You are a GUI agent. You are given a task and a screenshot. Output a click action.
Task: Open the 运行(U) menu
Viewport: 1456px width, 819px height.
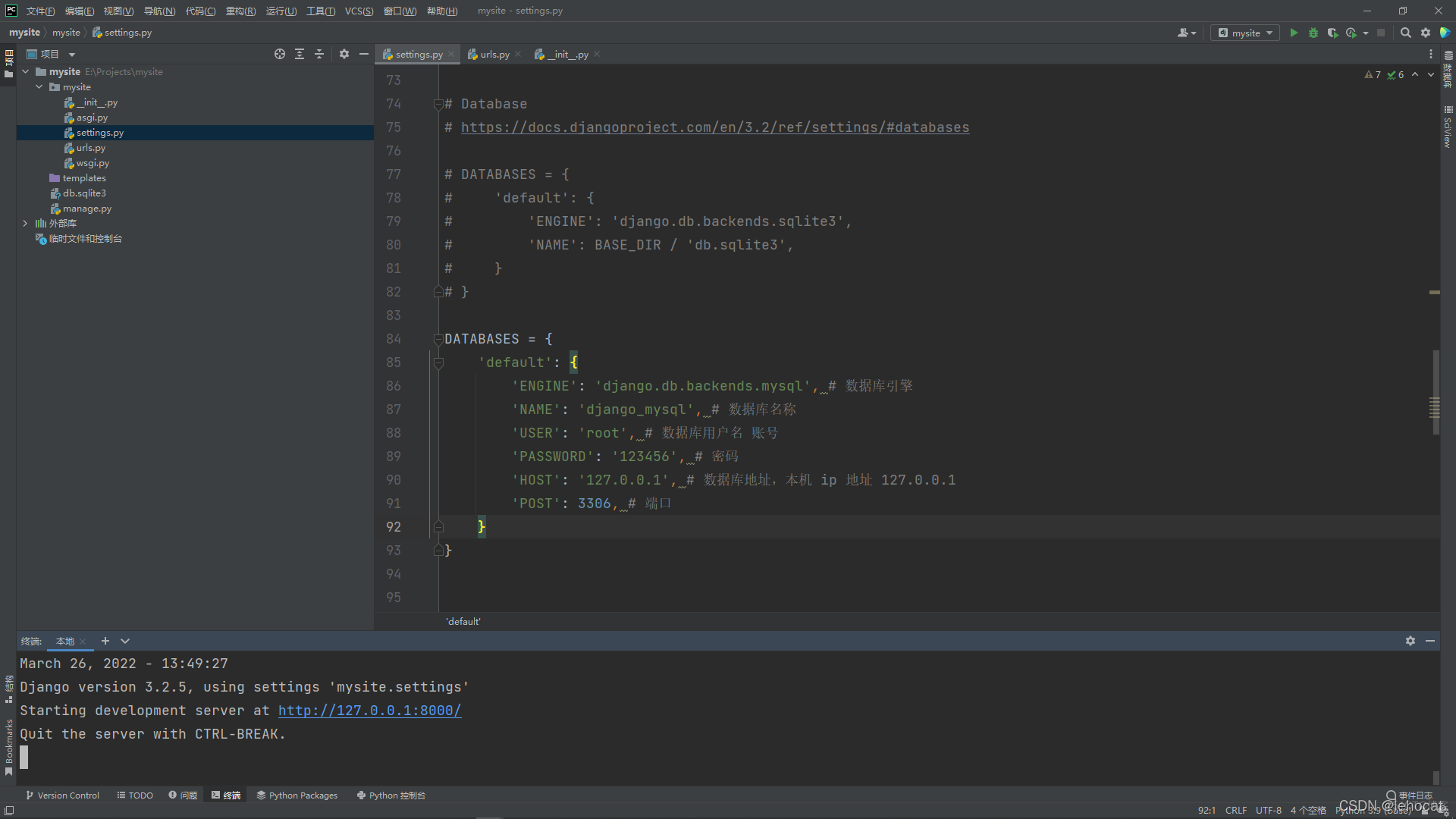[281, 11]
